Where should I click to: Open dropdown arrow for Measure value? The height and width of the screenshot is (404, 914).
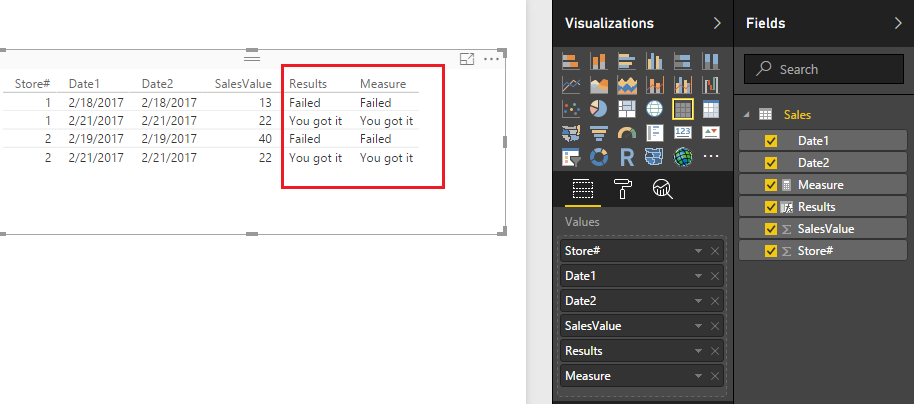[698, 376]
